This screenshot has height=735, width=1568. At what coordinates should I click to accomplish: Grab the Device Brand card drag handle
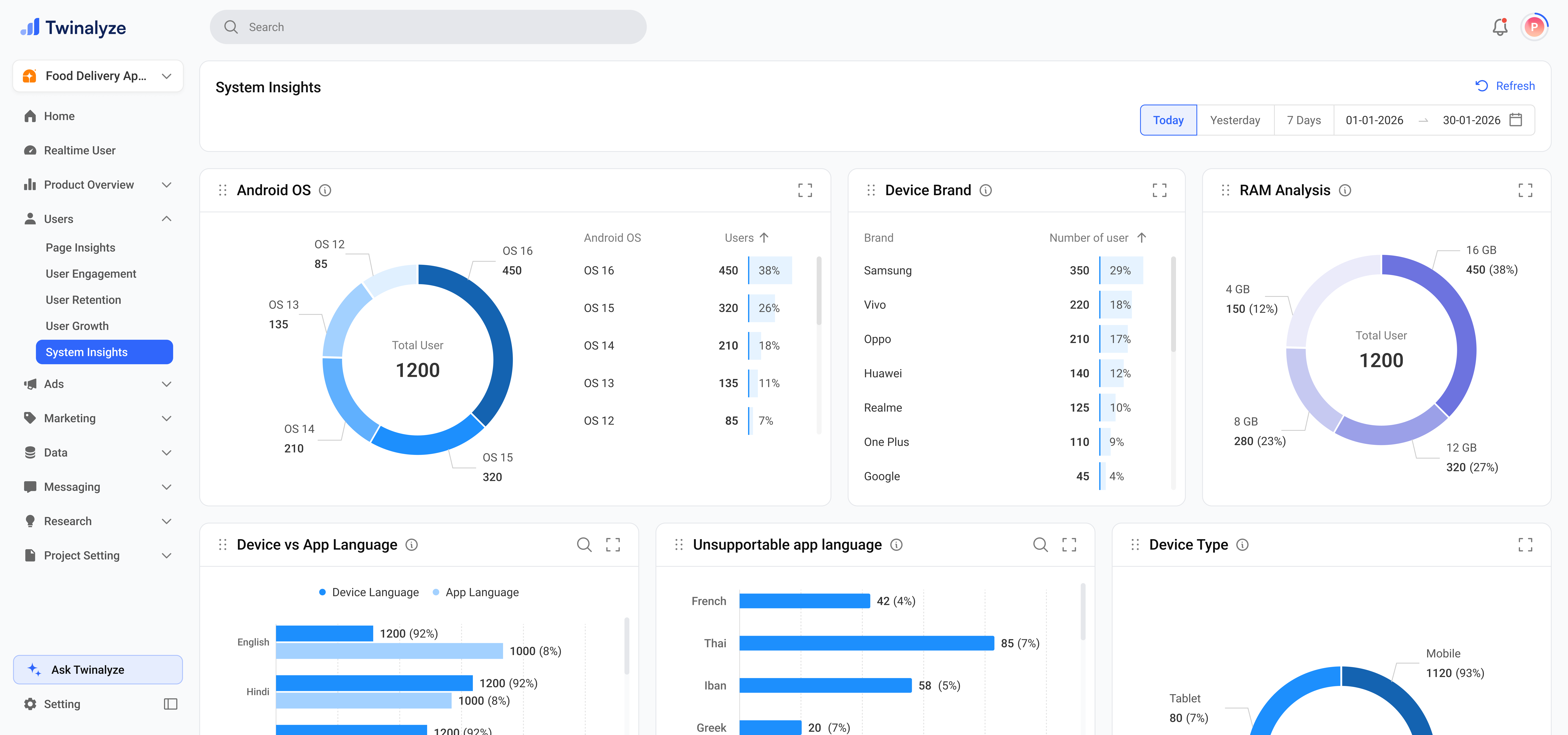(871, 190)
